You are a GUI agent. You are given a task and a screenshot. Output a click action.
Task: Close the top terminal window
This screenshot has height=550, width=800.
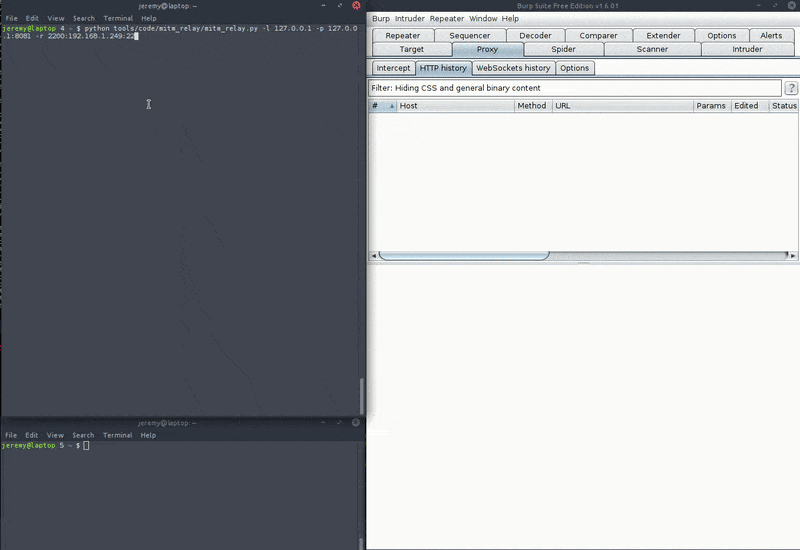(356, 6)
